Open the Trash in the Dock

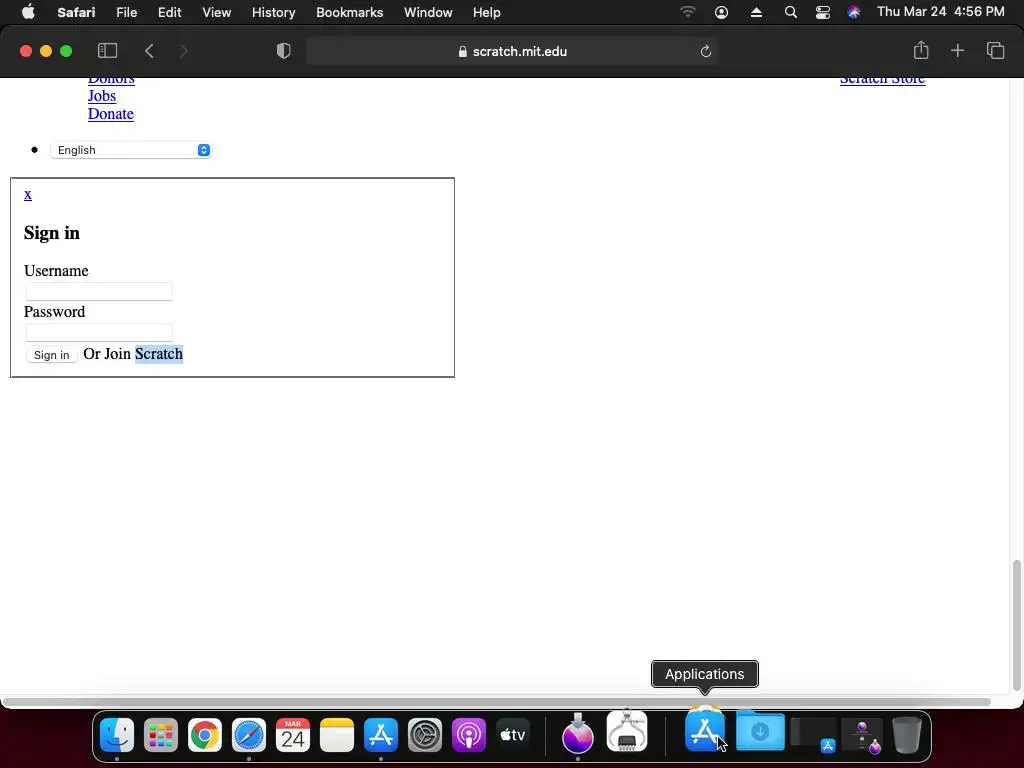906,735
